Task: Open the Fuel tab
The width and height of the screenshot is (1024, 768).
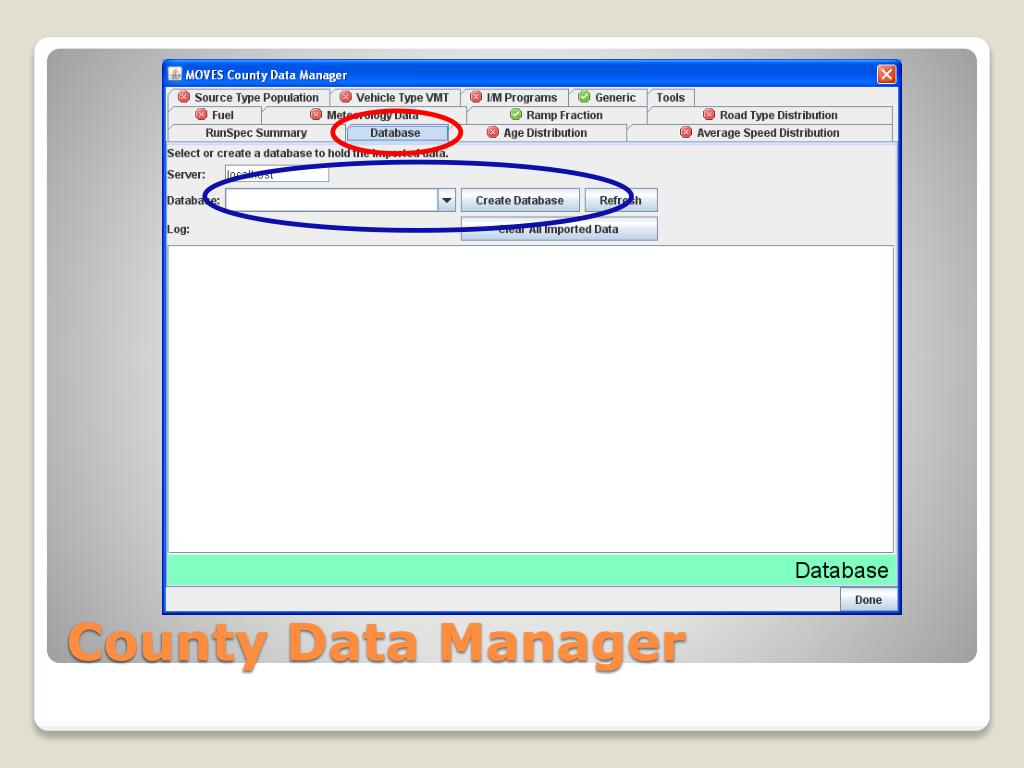Action: (215, 115)
